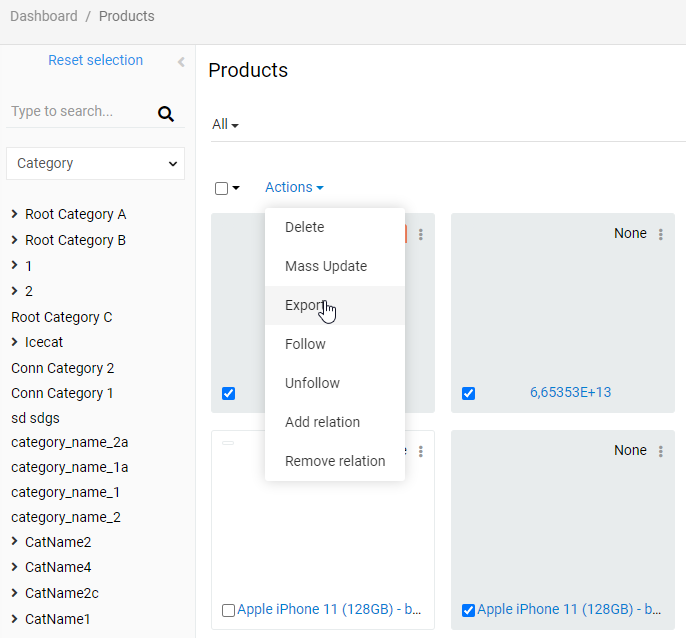Check the unchecked Apple iPhone 11 checkbox

point(228,610)
